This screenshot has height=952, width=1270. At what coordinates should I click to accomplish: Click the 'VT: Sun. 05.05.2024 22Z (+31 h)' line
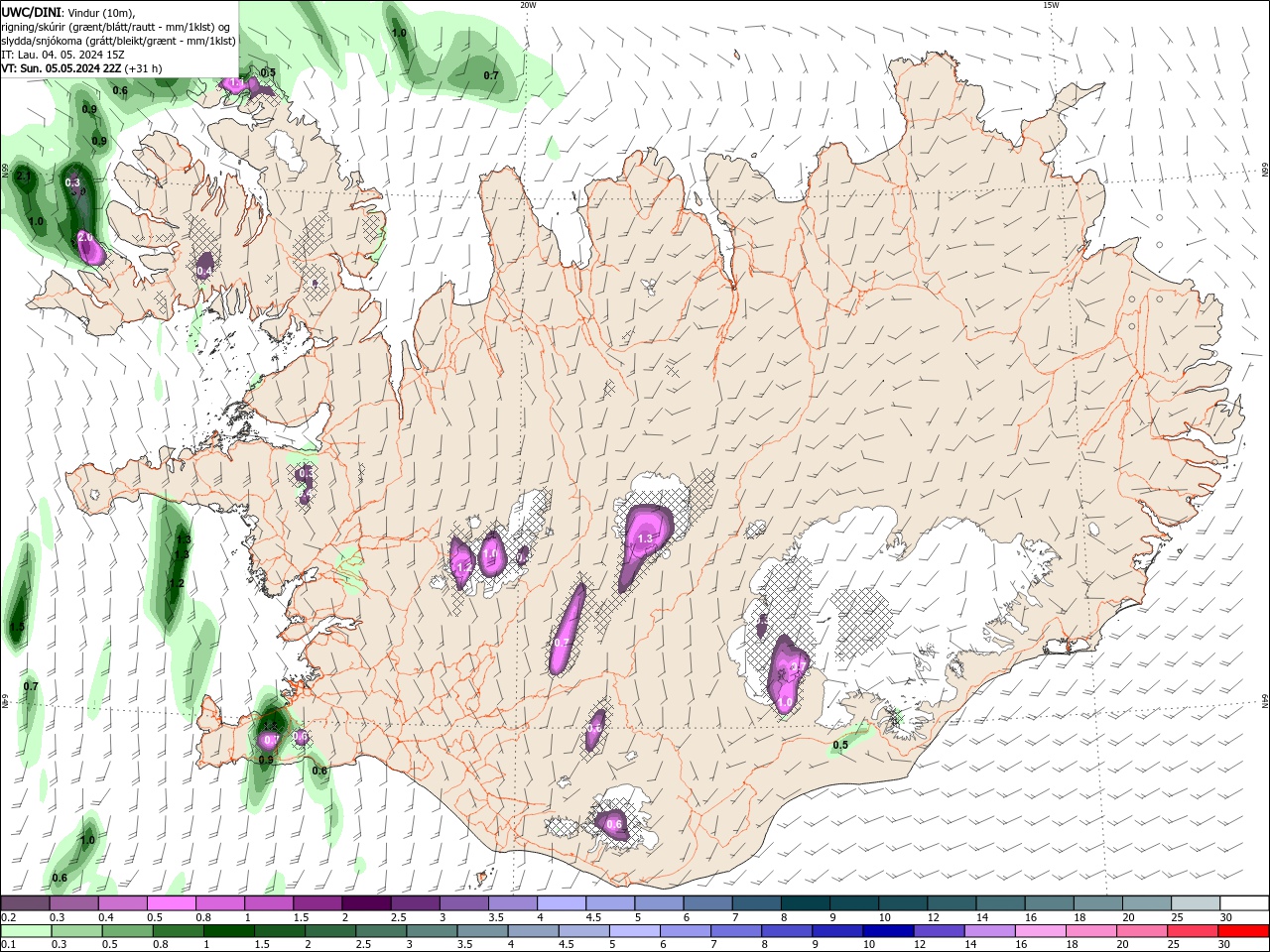pos(81,68)
